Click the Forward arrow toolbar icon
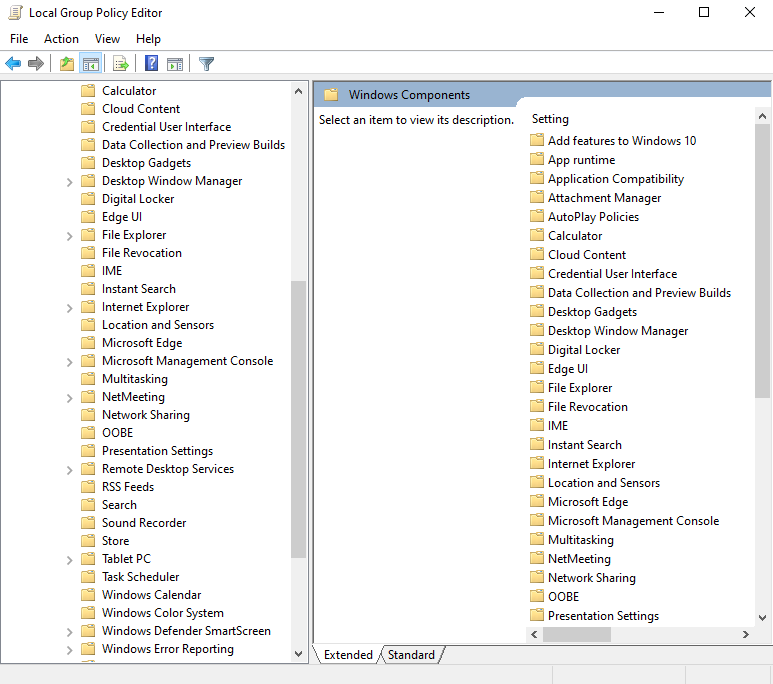Screen dimensions: 773x684 (x=35, y=64)
